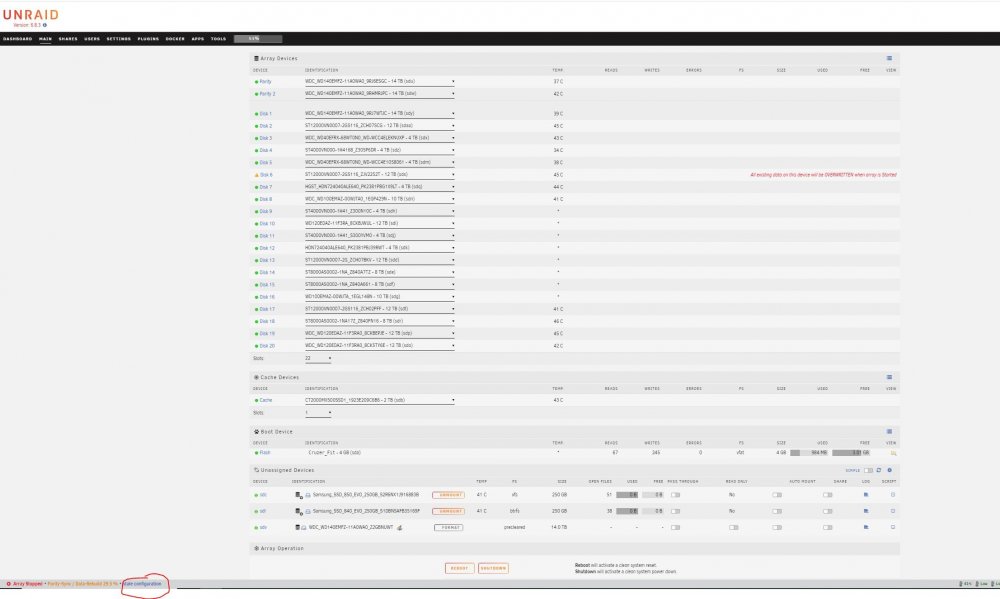Click the green status dot for Cache
The width and height of the screenshot is (1000, 599).
tap(256, 401)
